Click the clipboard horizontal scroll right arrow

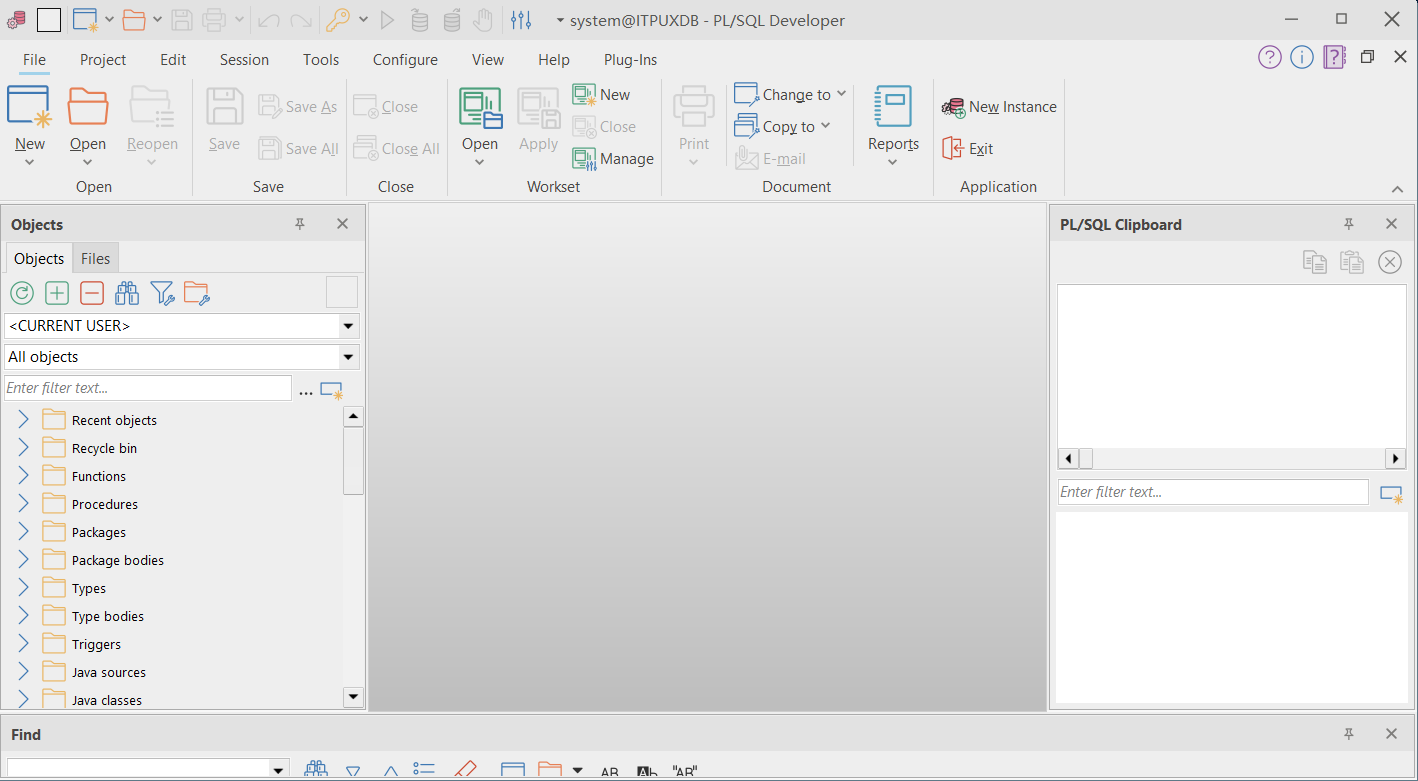coord(1395,459)
